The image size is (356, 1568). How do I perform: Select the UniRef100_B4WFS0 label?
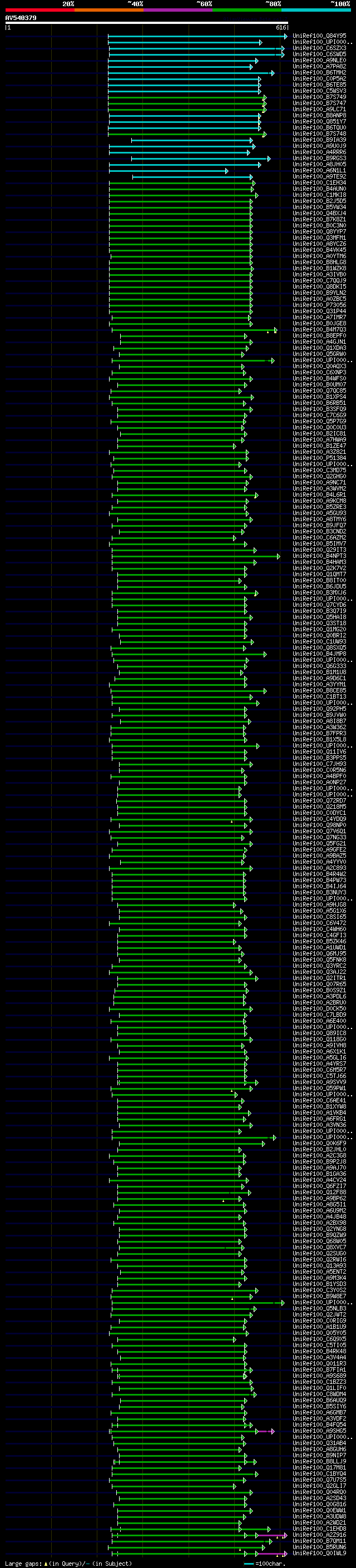(x=319, y=379)
